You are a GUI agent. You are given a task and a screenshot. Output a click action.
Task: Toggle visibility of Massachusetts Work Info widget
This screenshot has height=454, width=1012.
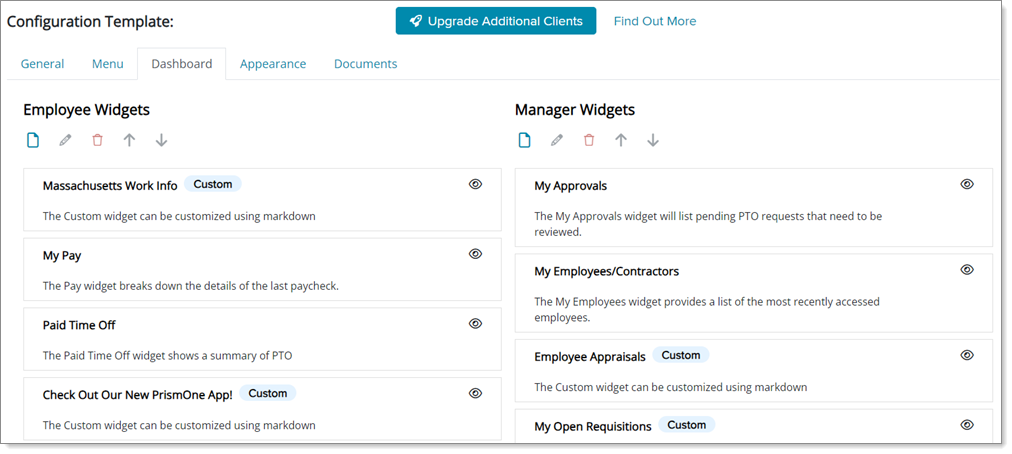pos(476,184)
